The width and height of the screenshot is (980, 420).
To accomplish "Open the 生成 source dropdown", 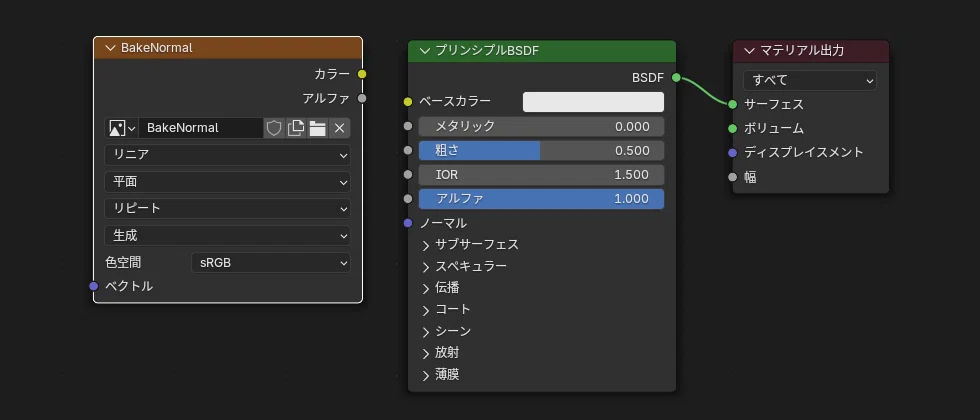I will pos(228,236).
